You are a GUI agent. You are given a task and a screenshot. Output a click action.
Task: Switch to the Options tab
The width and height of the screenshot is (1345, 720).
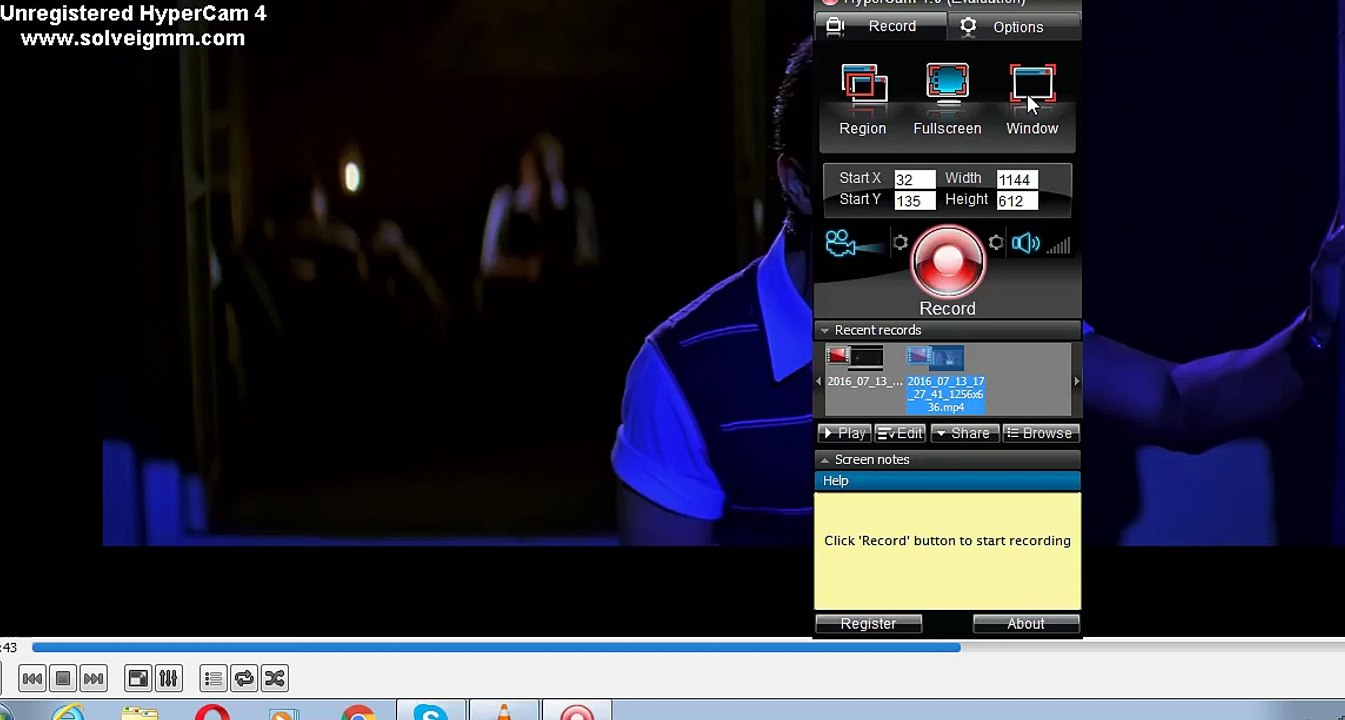pos(1014,27)
